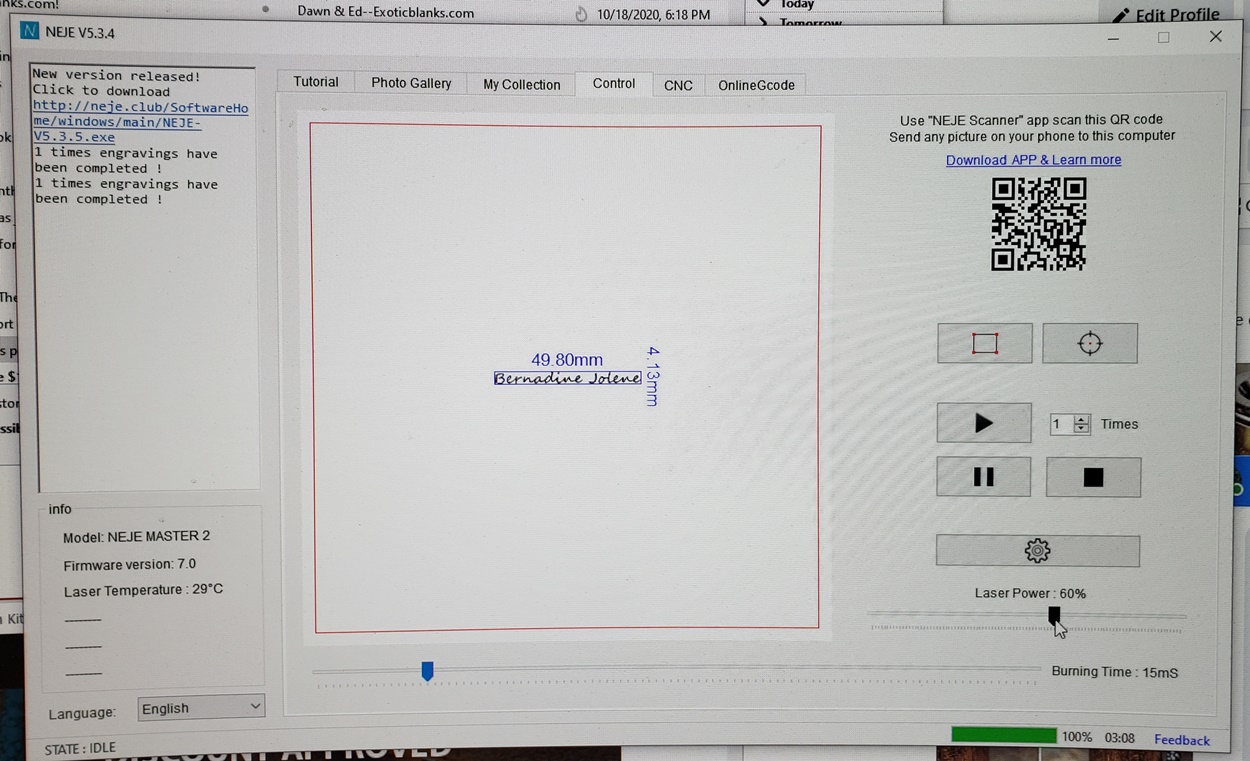The image size is (1250, 761).
Task: Open the OnlineGcode tab
Action: point(756,85)
